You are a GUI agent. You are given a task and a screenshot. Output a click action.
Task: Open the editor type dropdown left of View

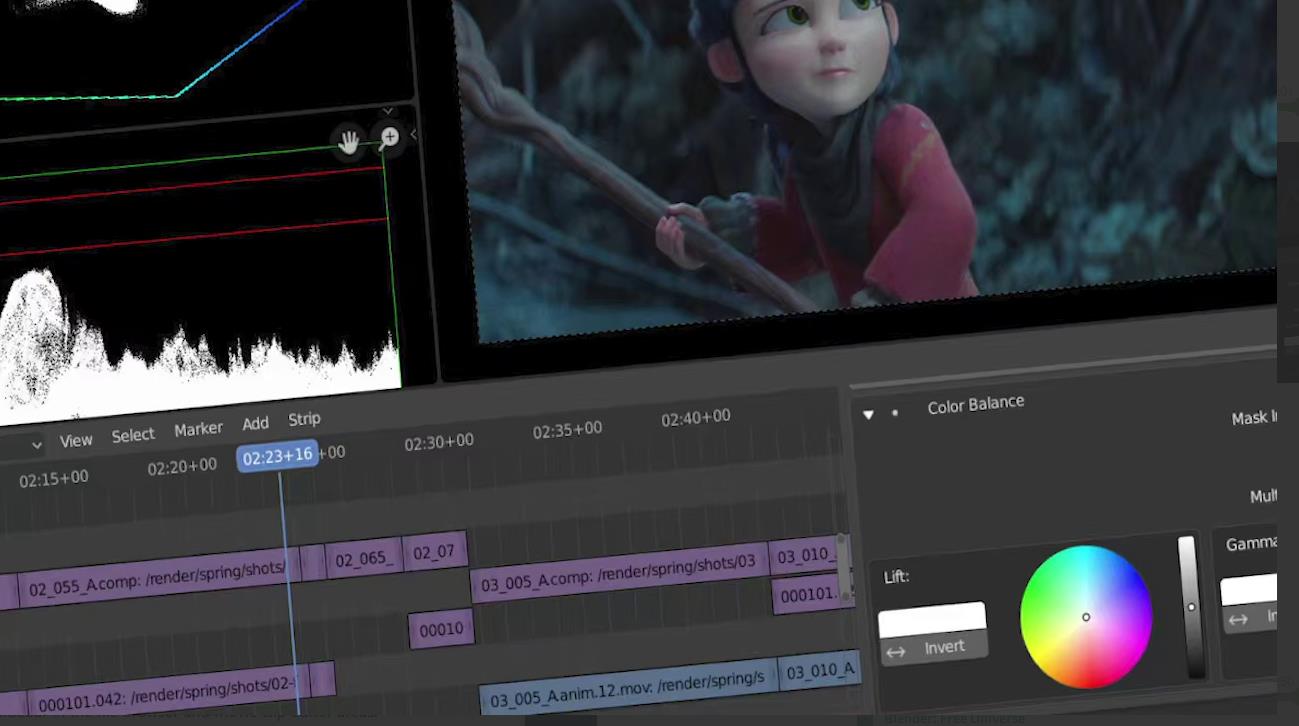click(x=36, y=445)
